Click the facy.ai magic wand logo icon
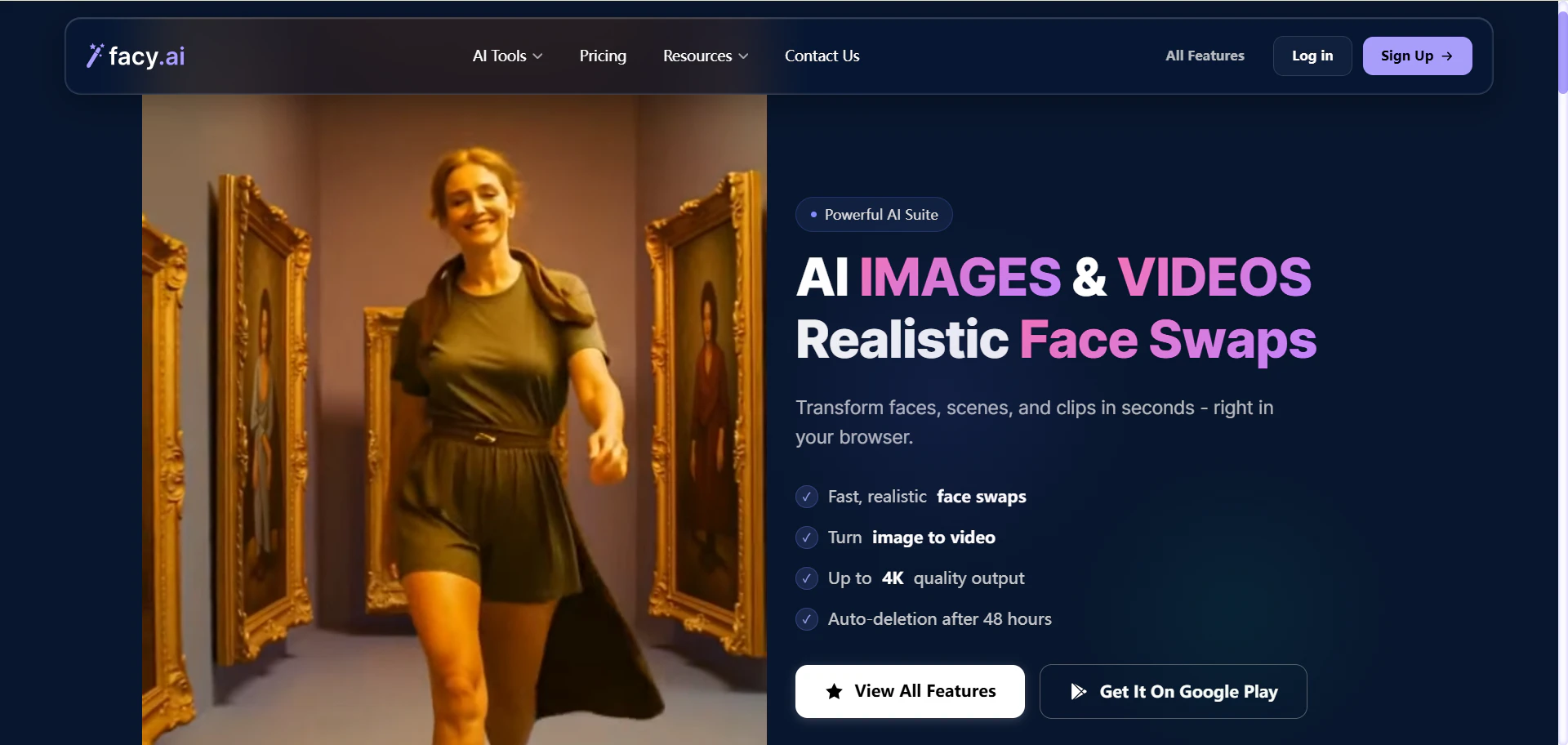 coord(96,55)
